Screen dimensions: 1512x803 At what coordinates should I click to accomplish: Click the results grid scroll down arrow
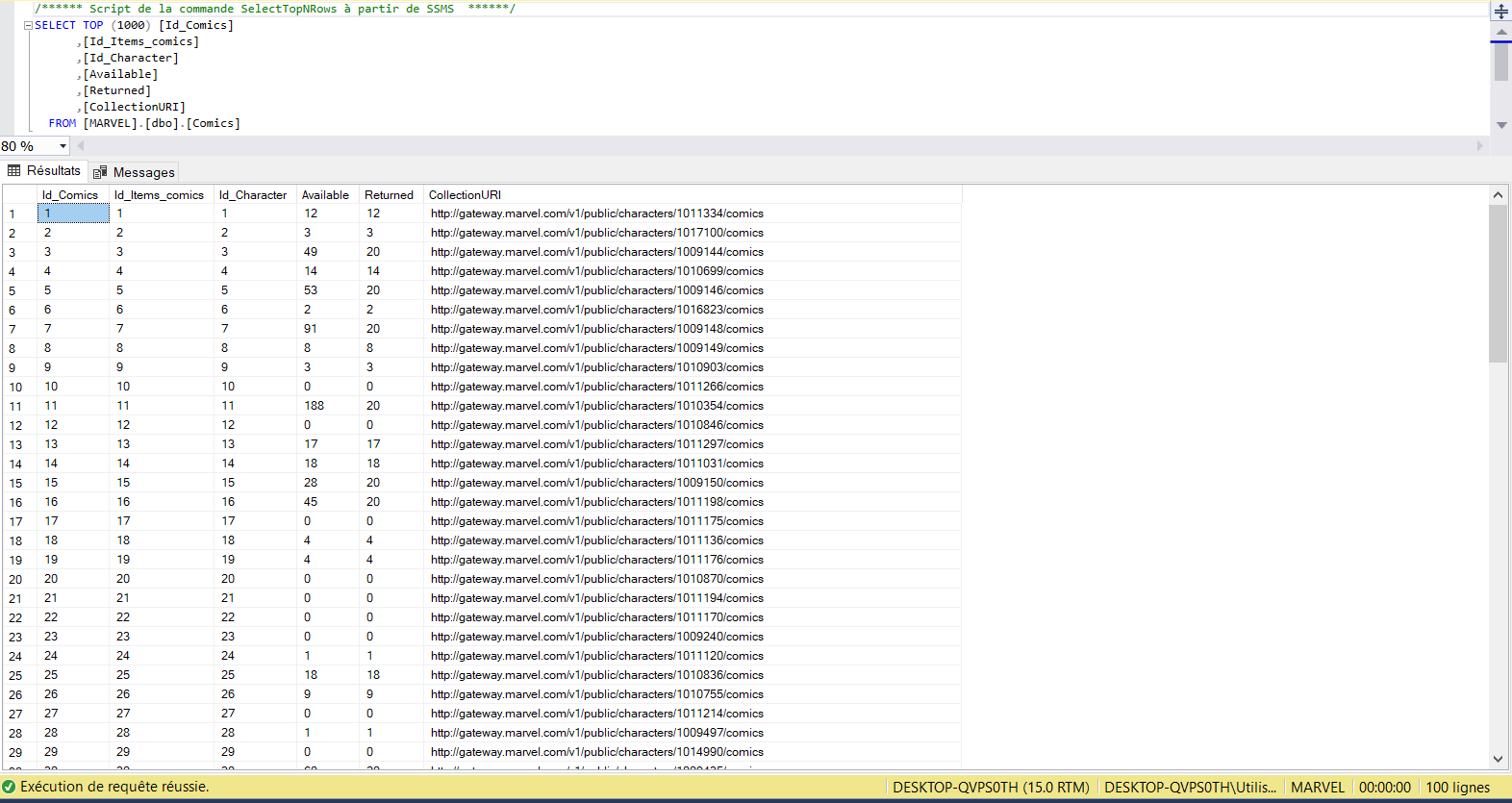point(1498,759)
